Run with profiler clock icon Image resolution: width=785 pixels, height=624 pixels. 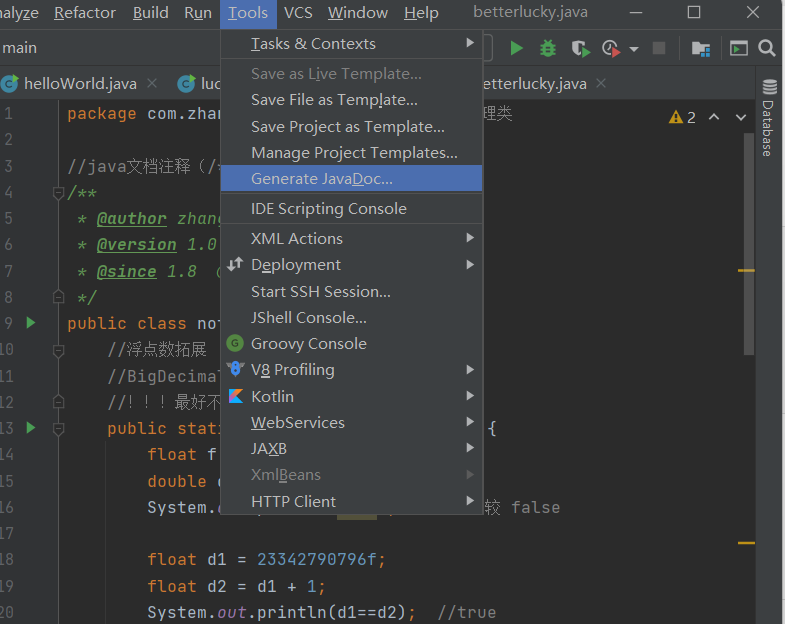(x=611, y=49)
